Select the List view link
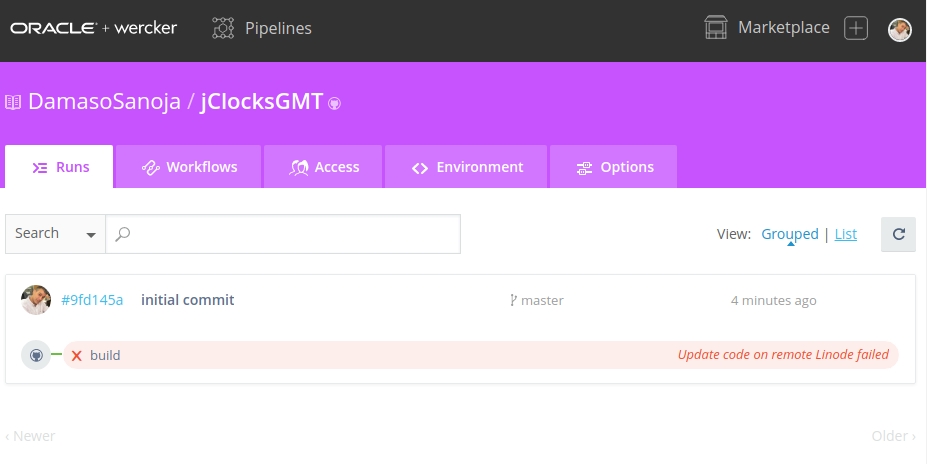The height and width of the screenshot is (464, 927). [846, 234]
